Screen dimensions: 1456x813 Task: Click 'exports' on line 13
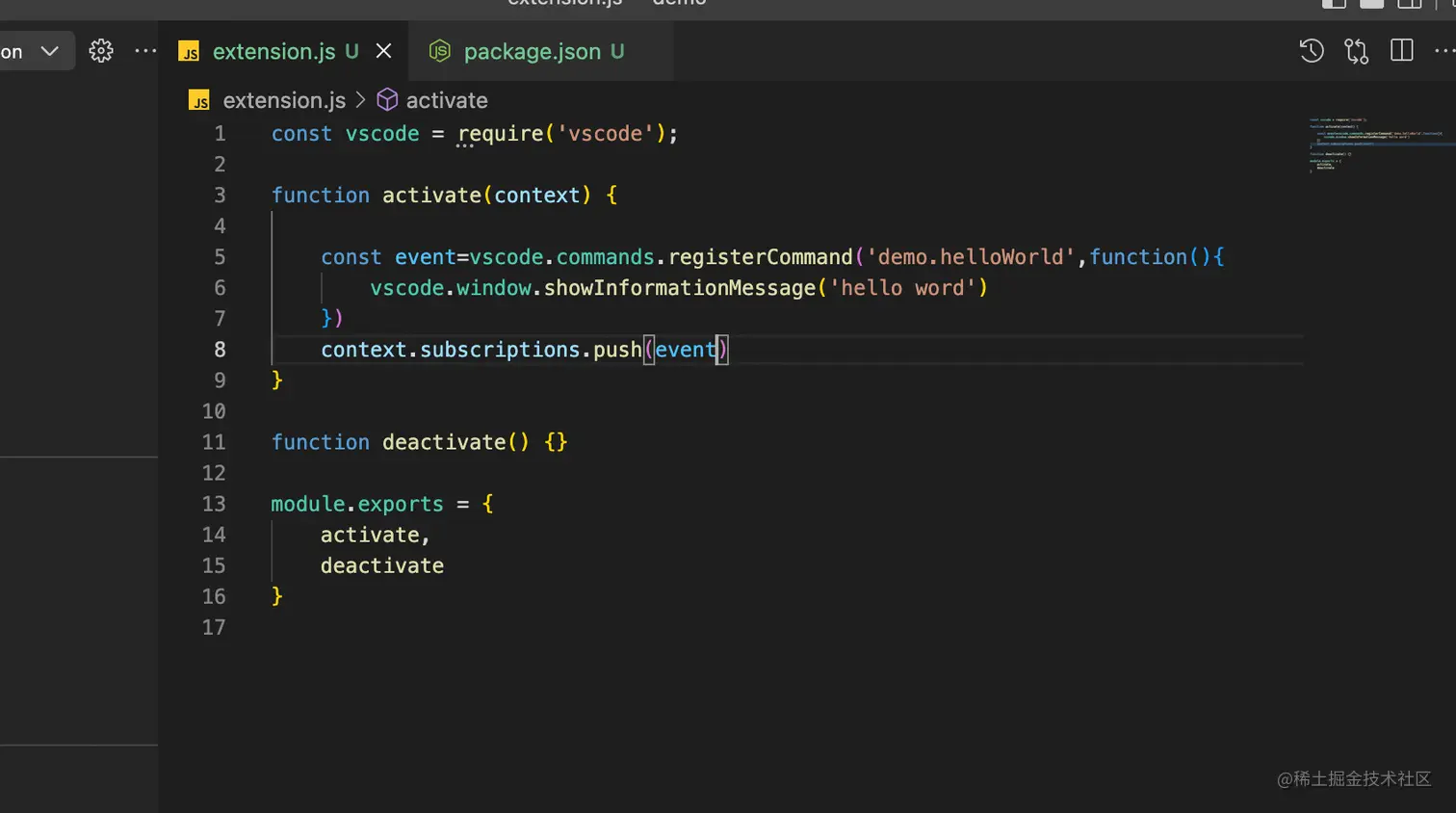pyautogui.click(x=401, y=504)
